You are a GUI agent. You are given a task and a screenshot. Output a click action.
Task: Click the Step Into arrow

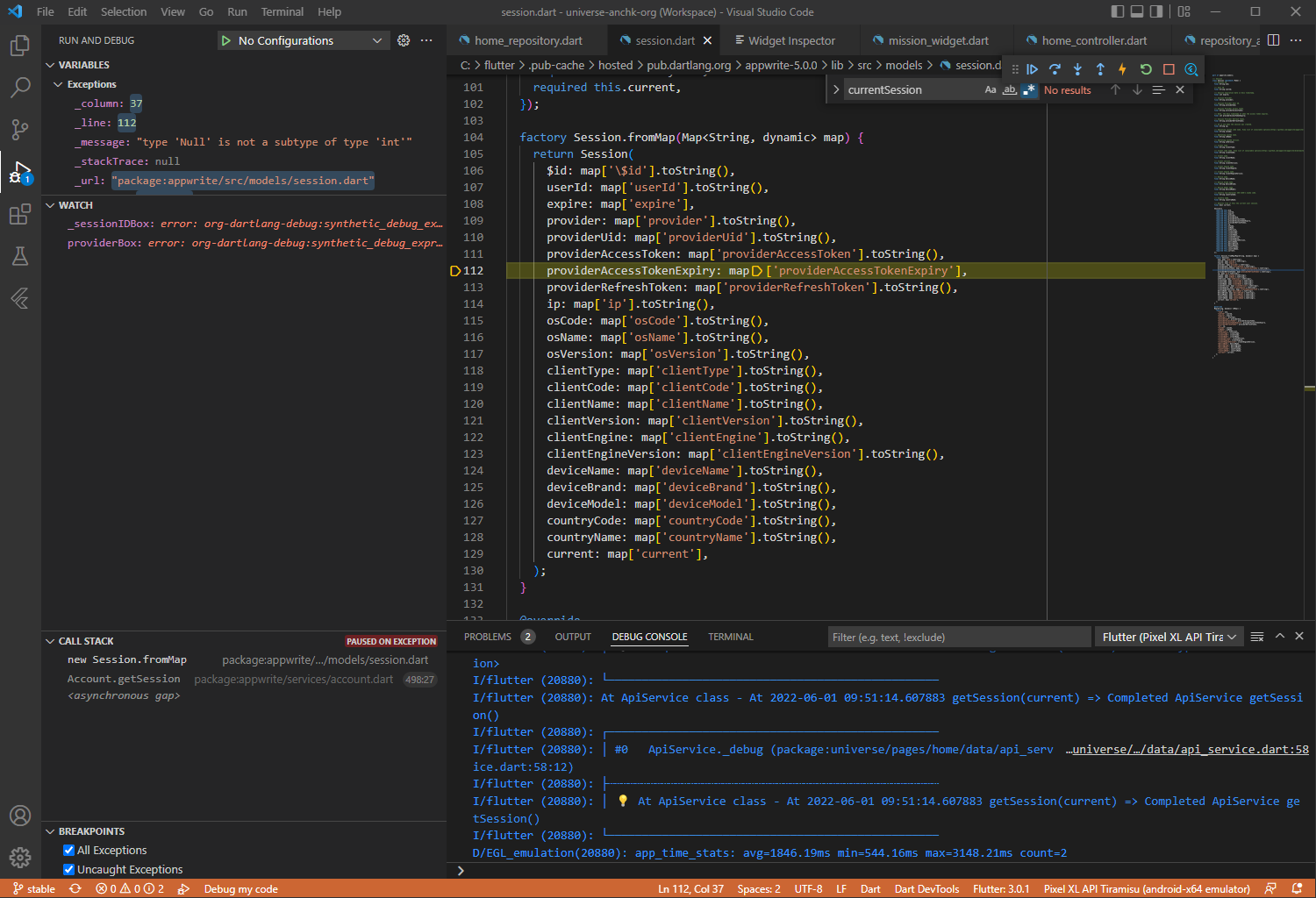tap(1077, 69)
